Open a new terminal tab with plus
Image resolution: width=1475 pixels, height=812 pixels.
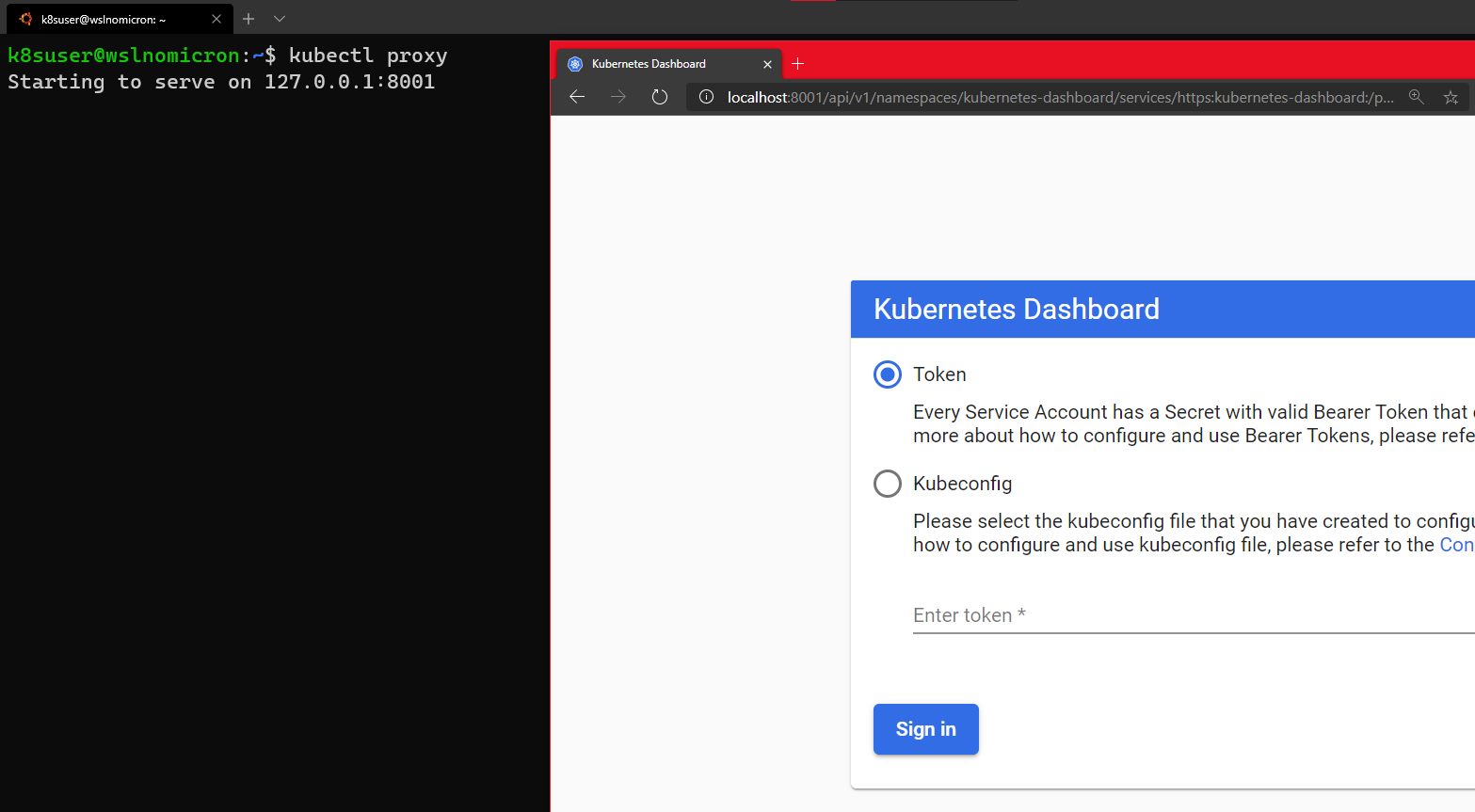[x=249, y=19]
